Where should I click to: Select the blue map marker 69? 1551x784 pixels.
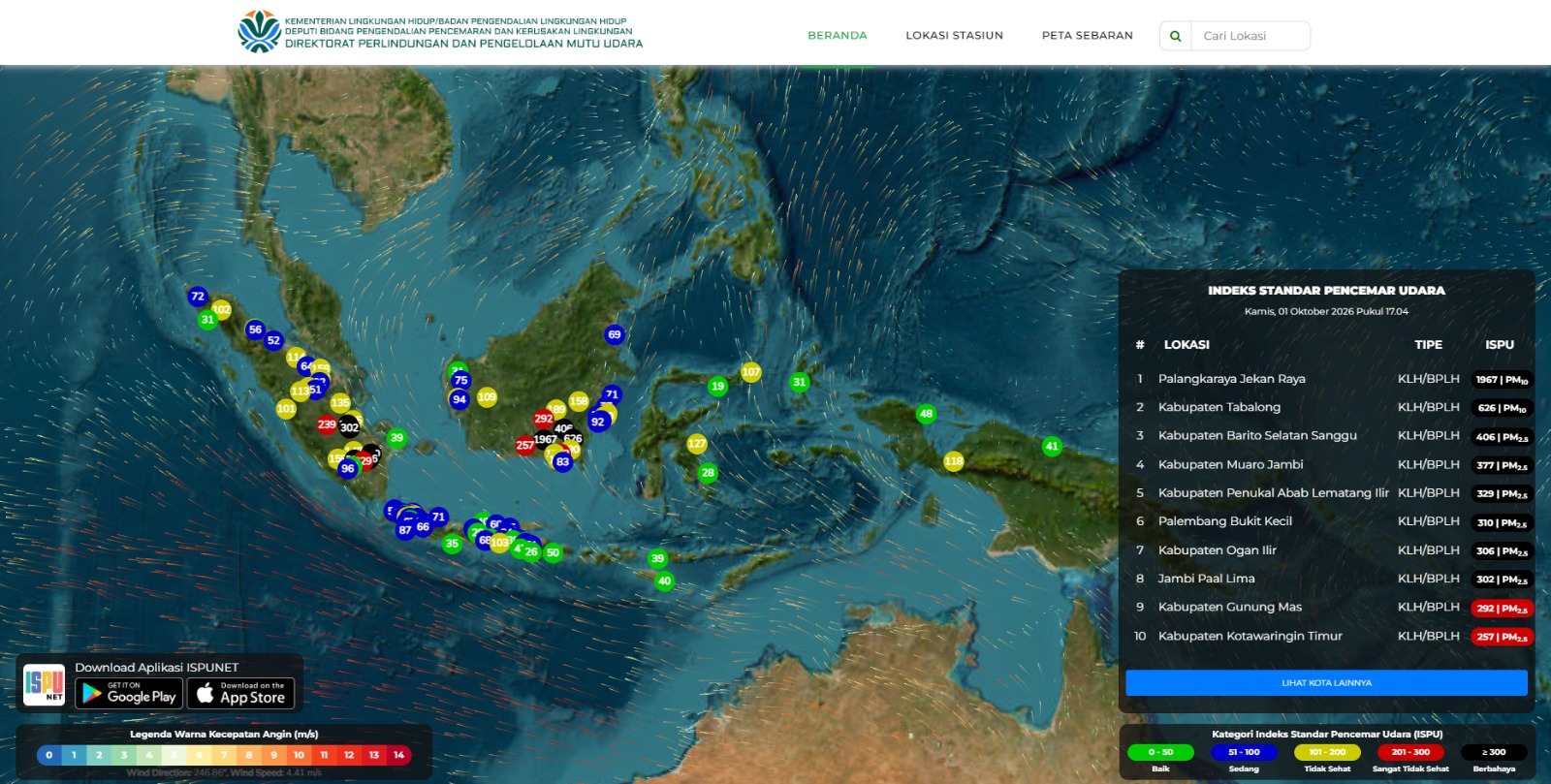(614, 334)
